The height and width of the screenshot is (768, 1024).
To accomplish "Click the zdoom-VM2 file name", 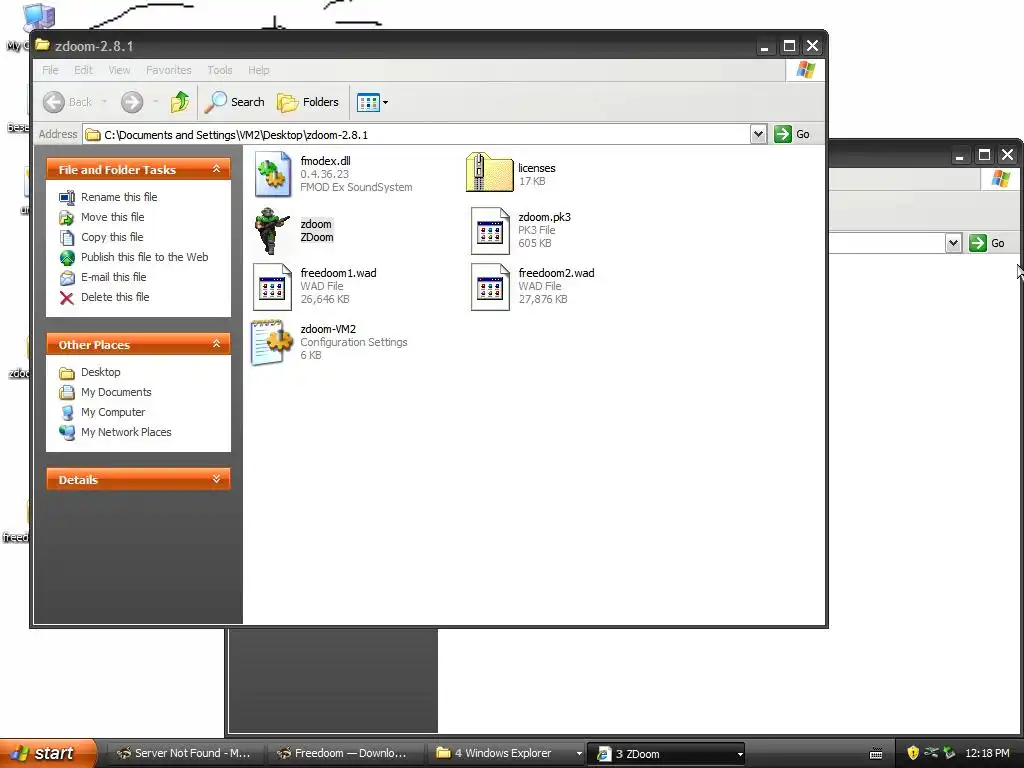I will [x=328, y=329].
